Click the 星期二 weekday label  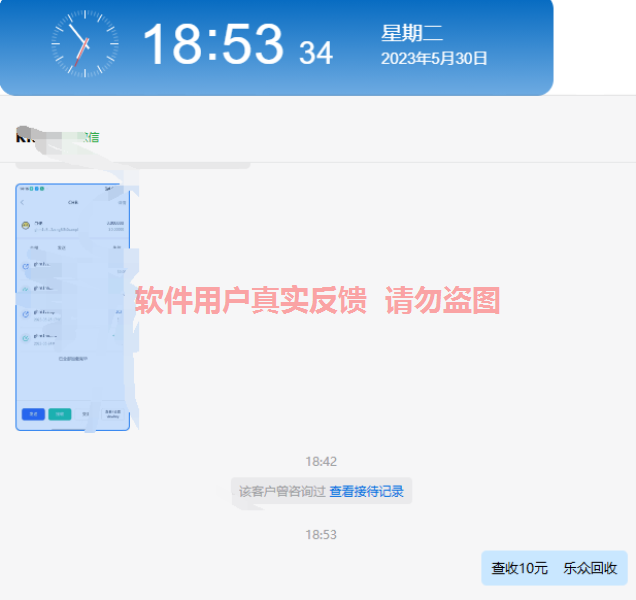click(412, 33)
